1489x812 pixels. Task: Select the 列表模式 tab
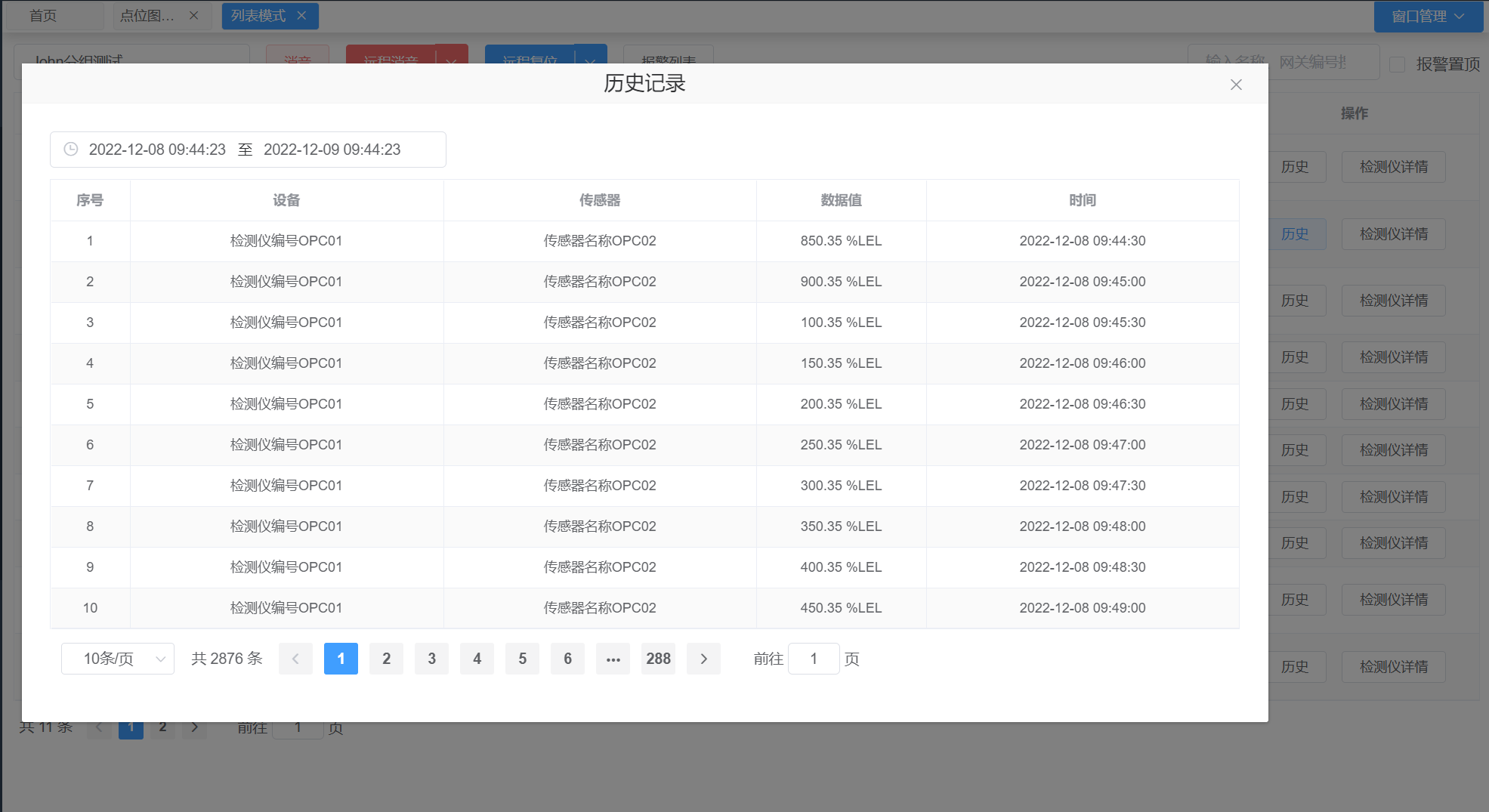click(258, 16)
